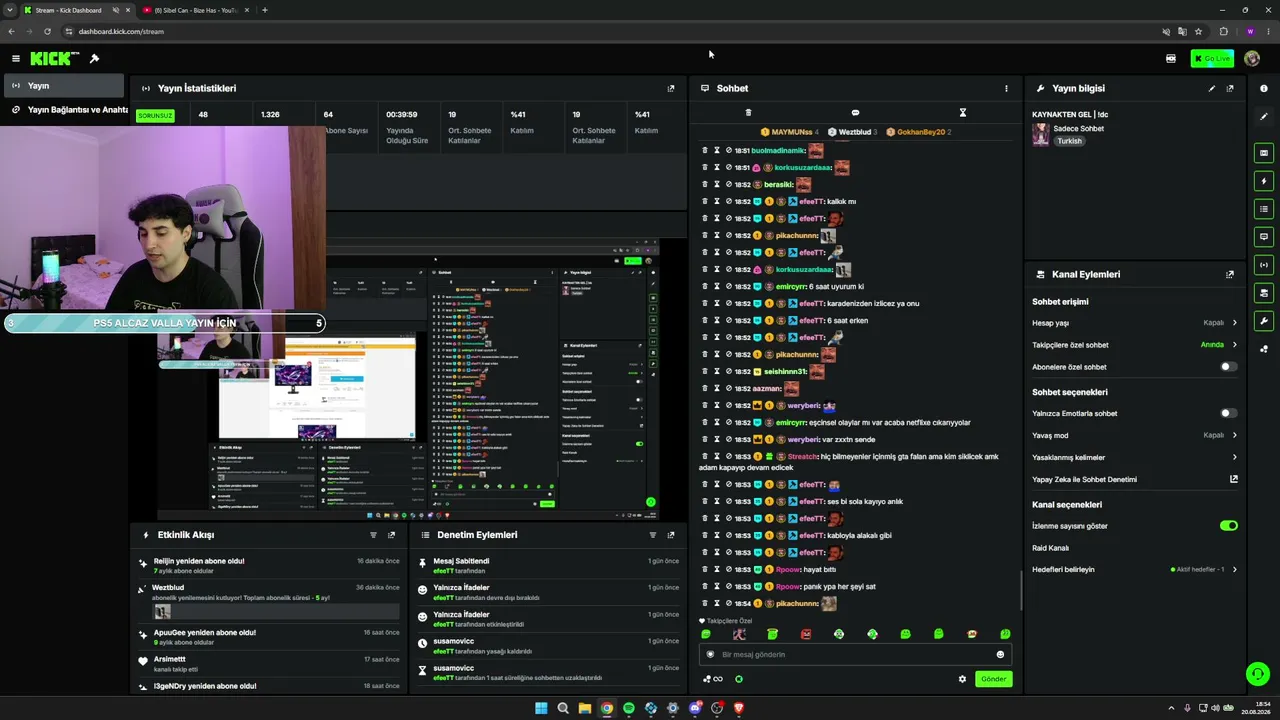Expand Yasaklanmış kelimeler setting
1280x720 pixels.
[x=1135, y=457]
